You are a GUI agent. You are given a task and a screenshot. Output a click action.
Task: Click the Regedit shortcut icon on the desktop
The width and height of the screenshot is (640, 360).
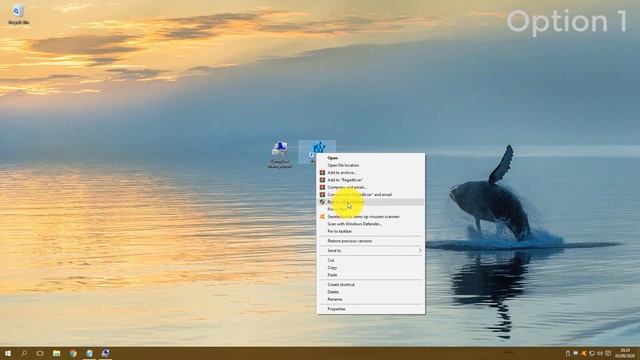(319, 148)
